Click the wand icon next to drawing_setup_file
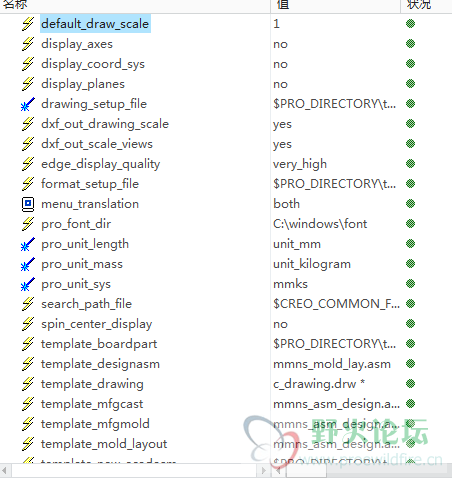 28,104
